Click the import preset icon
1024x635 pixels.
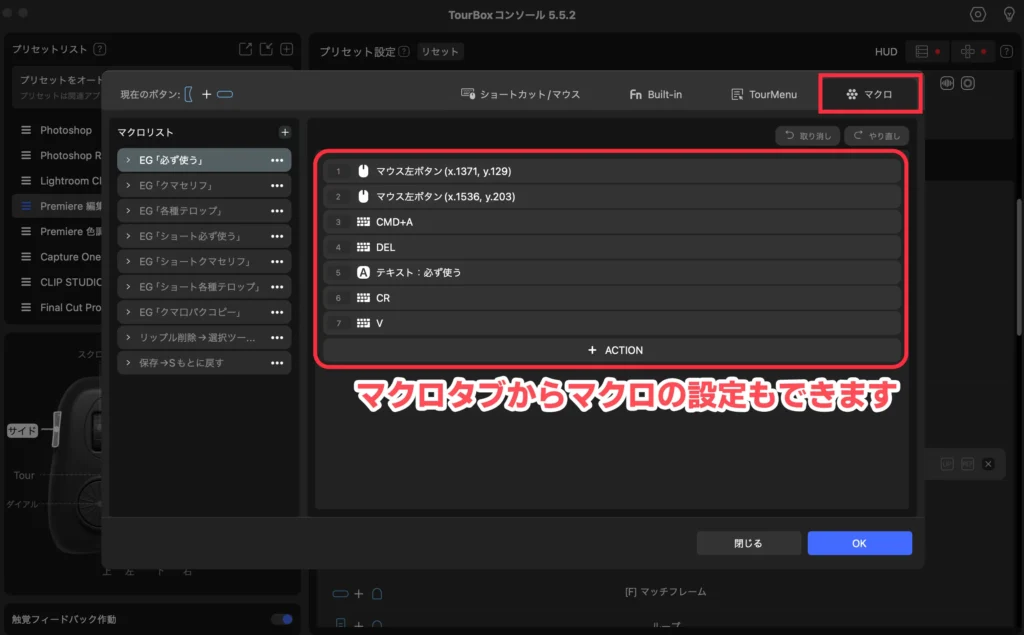[264, 48]
